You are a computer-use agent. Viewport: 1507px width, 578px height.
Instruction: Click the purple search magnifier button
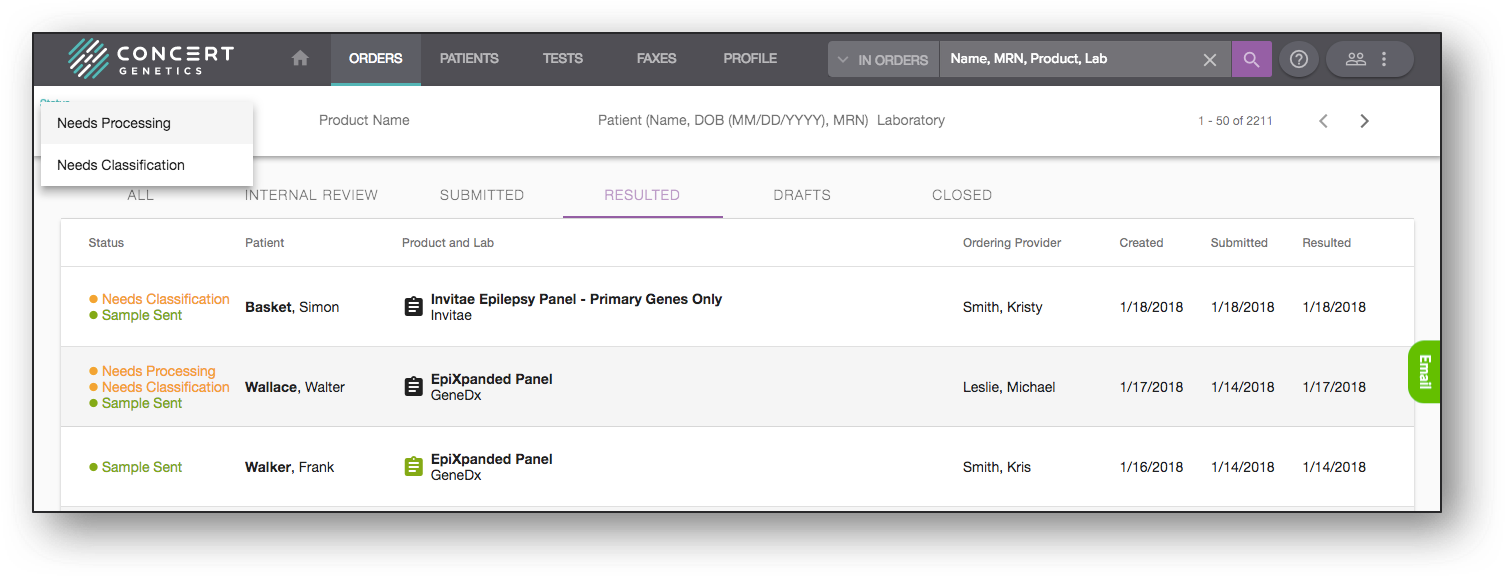(x=1251, y=59)
